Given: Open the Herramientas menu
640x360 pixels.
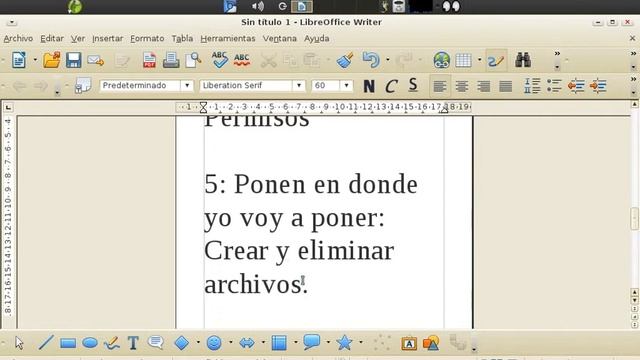Looking at the screenshot, I should [x=228, y=38].
